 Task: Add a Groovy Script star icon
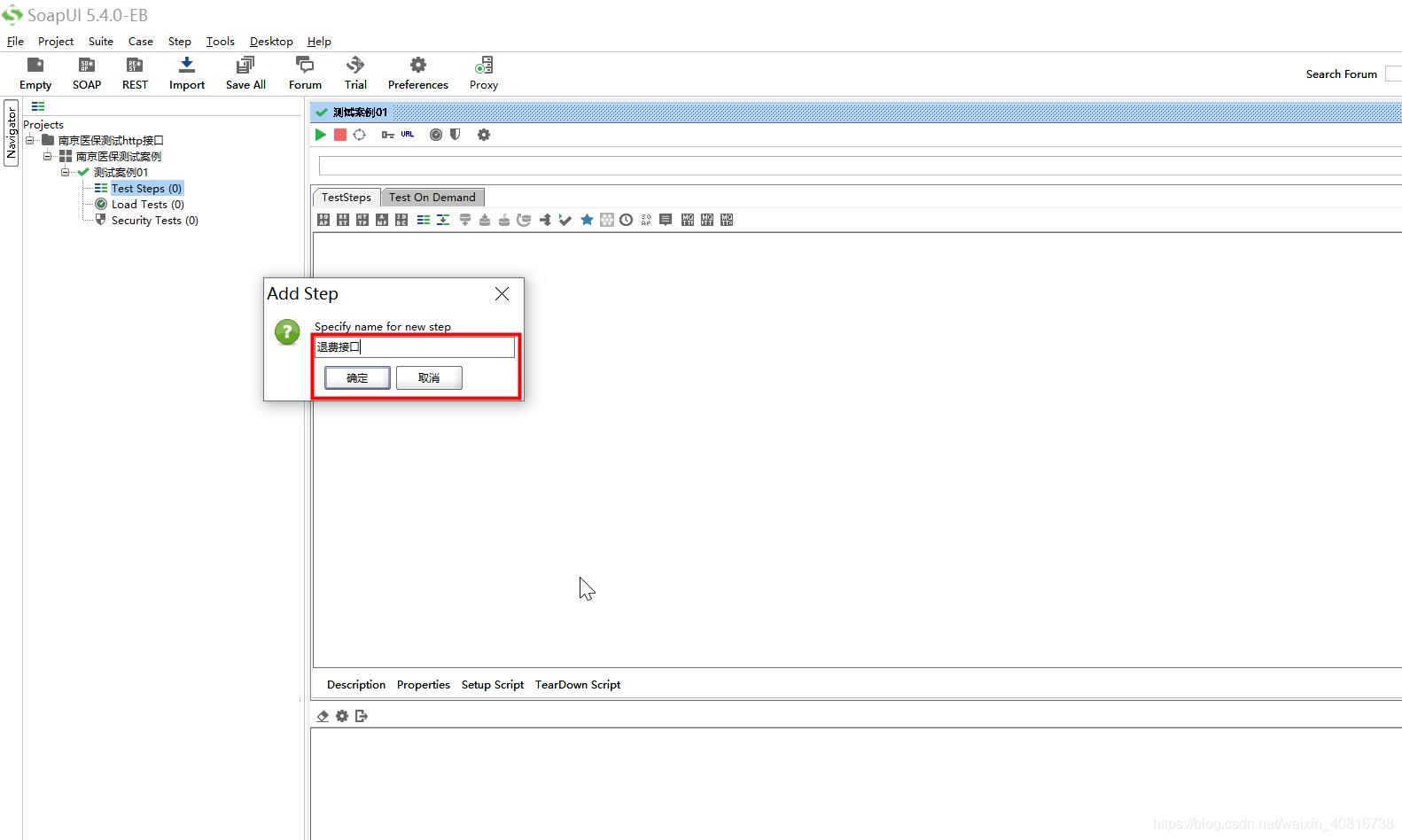(x=587, y=220)
